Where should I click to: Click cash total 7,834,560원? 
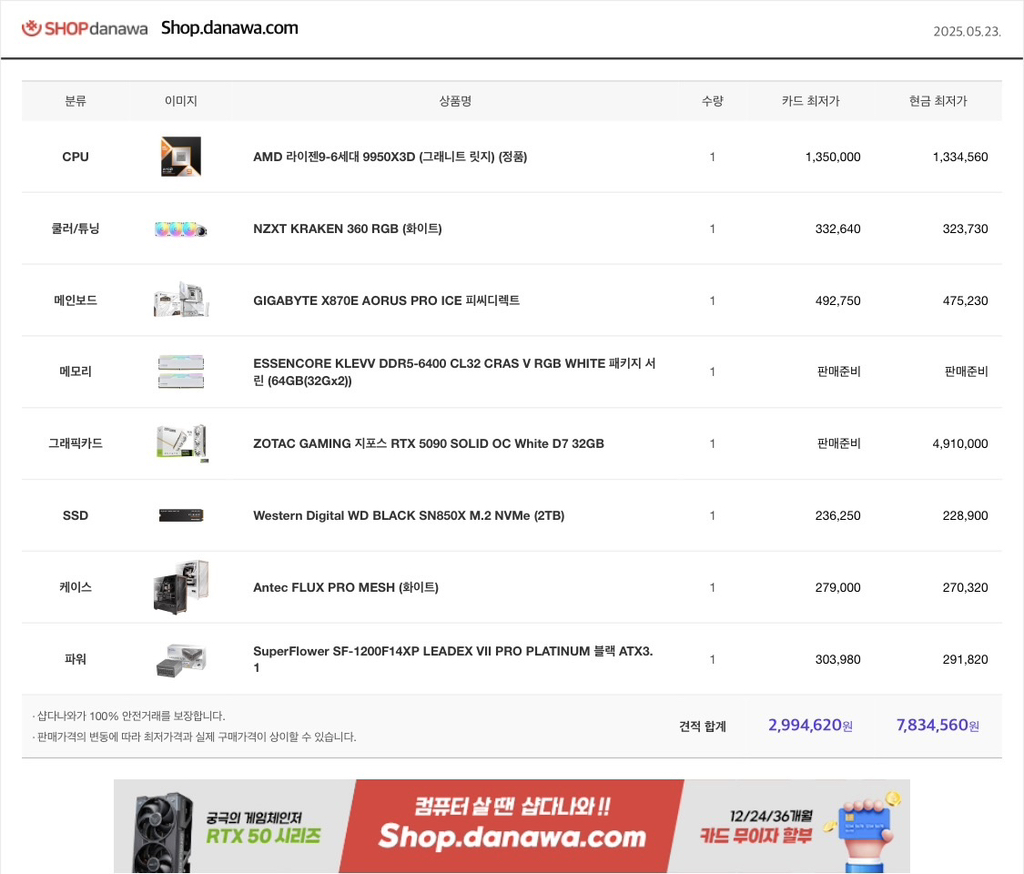938,725
